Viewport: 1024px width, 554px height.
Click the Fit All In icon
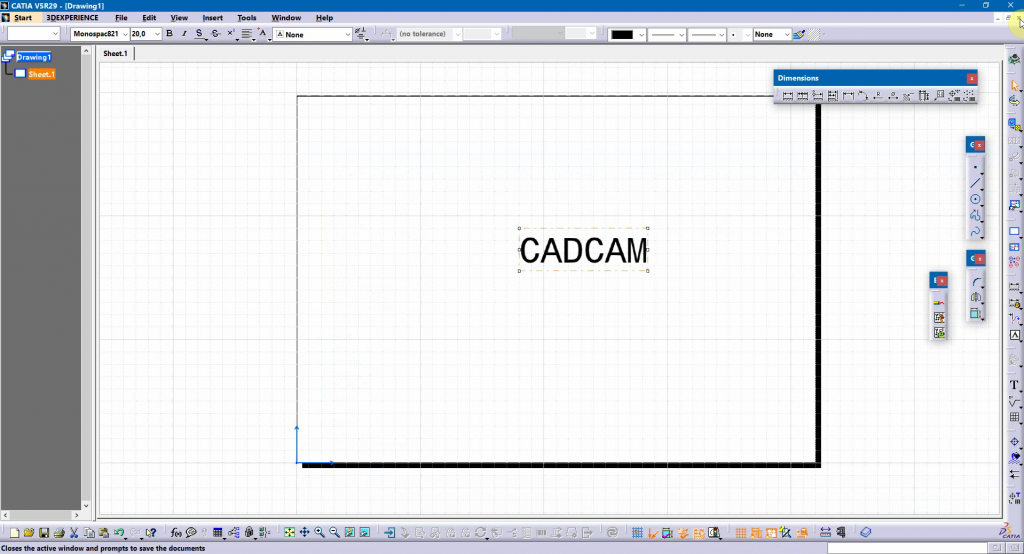tap(289, 533)
